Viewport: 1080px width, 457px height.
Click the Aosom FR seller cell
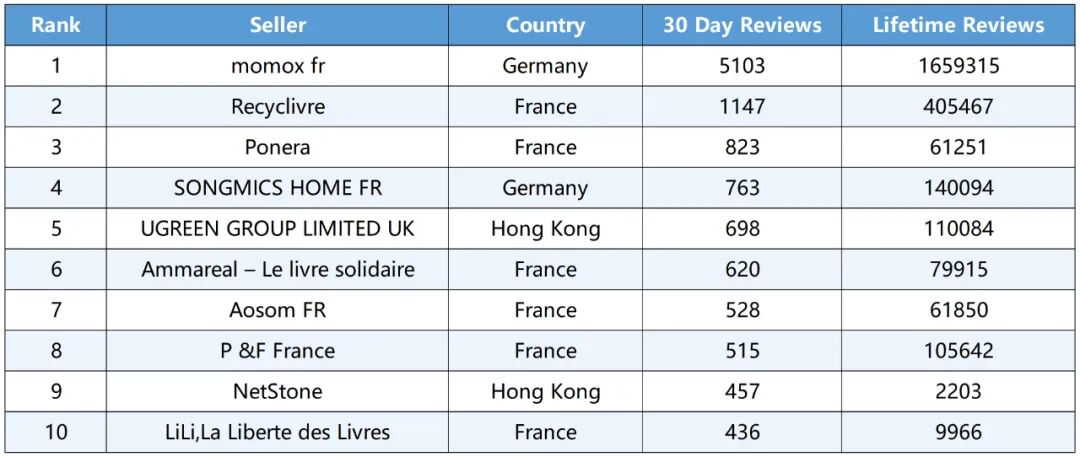point(278,310)
